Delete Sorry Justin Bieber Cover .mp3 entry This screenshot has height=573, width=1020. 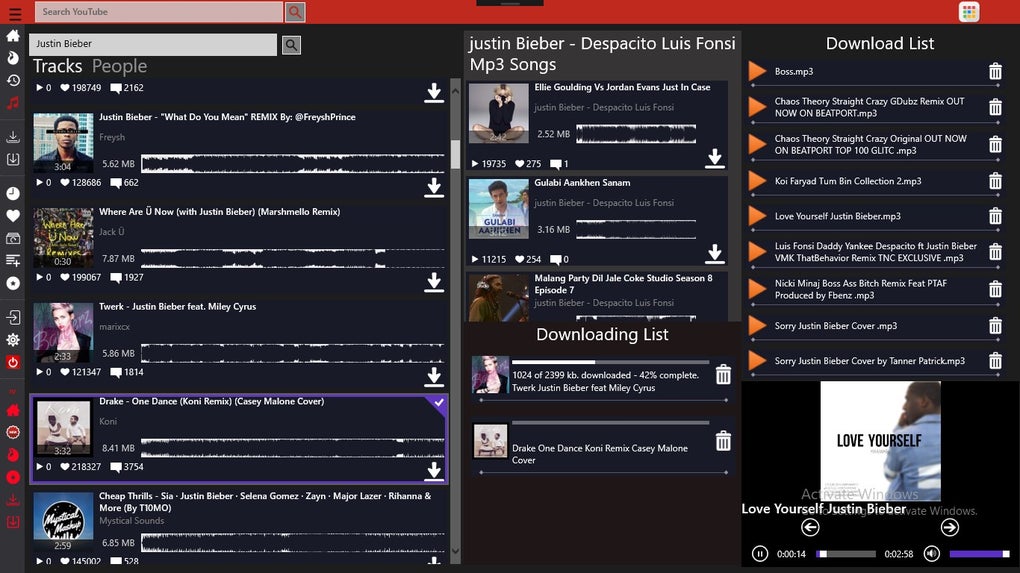(995, 326)
